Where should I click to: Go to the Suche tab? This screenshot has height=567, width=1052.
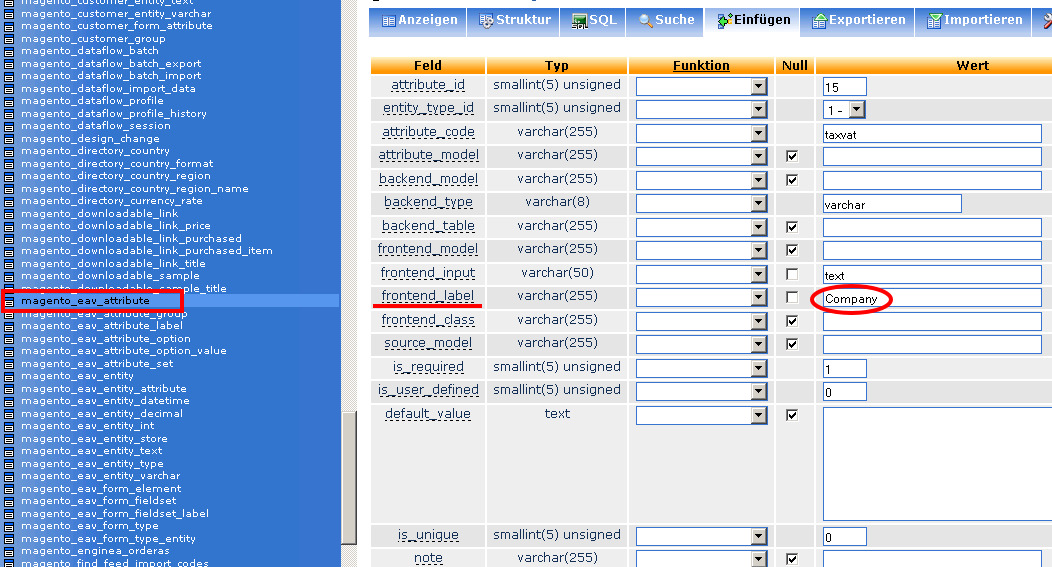point(665,21)
